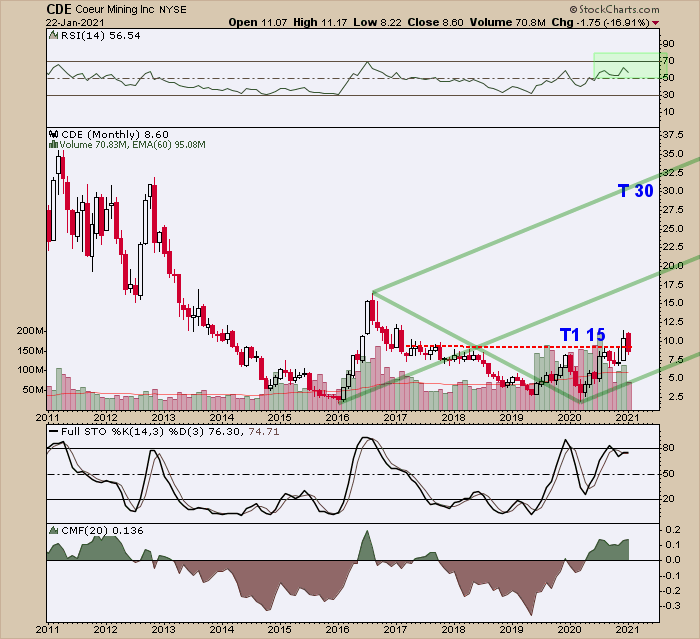Click the 50M volume axis label

click(33, 390)
